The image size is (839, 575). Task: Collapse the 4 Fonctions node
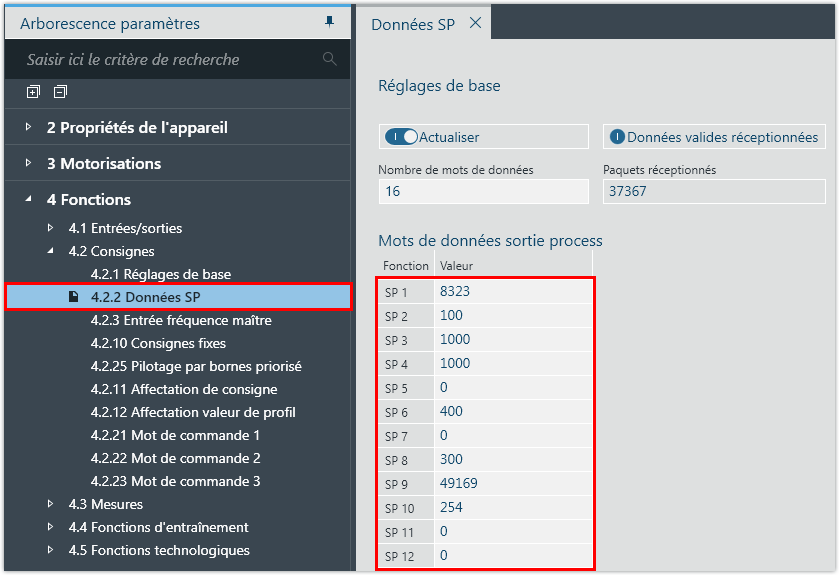coord(29,199)
